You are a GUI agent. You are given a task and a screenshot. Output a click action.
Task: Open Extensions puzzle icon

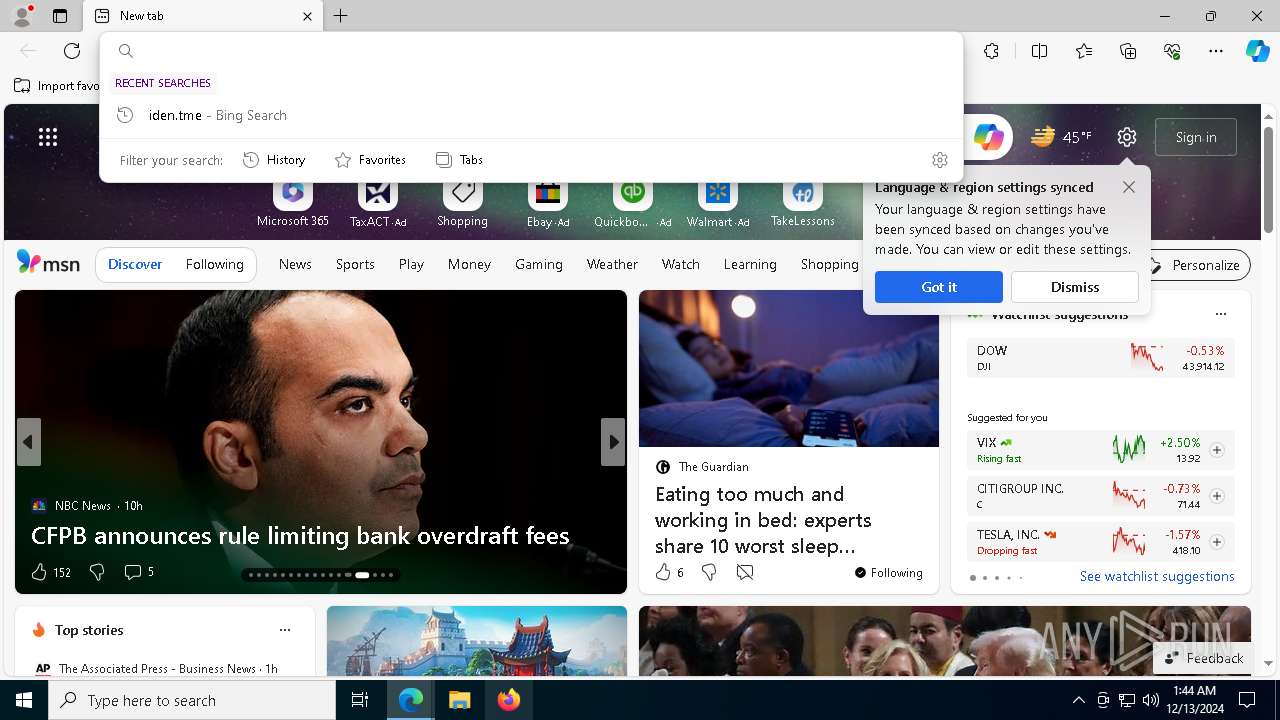click(991, 51)
